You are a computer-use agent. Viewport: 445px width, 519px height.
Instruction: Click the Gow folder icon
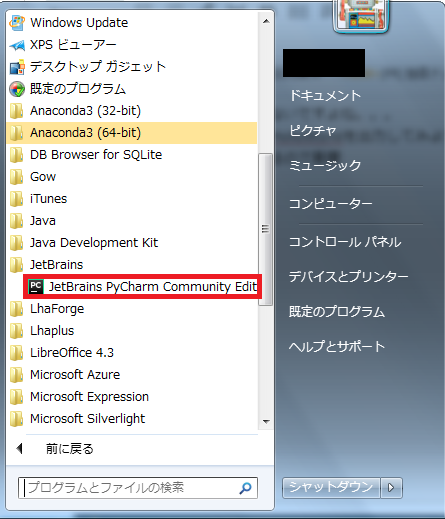pos(16,177)
